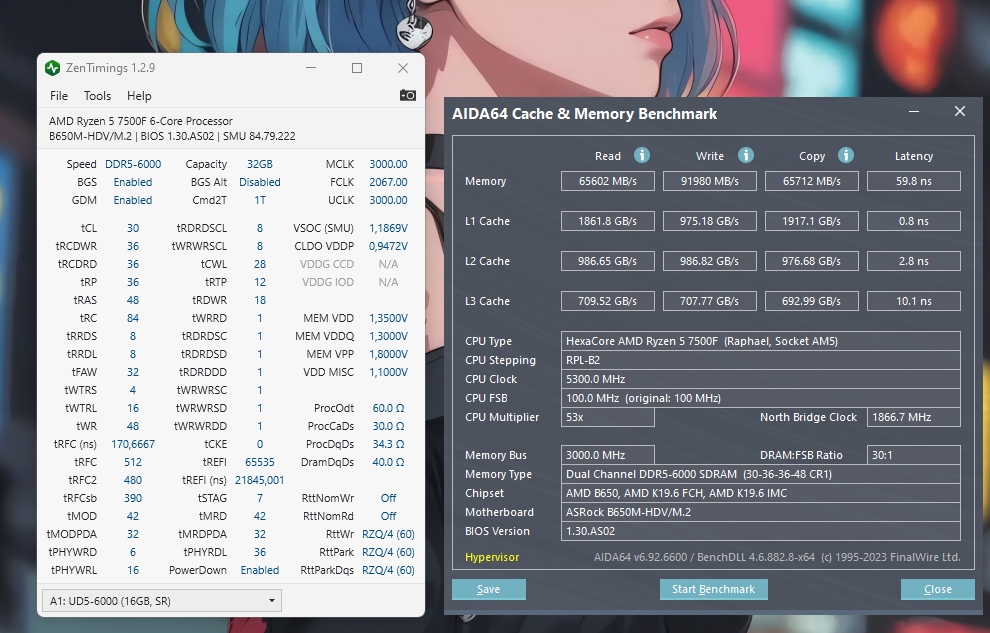Click L3 Cache Latency value 10.1 ns
This screenshot has width=990, height=633.
pos(914,301)
